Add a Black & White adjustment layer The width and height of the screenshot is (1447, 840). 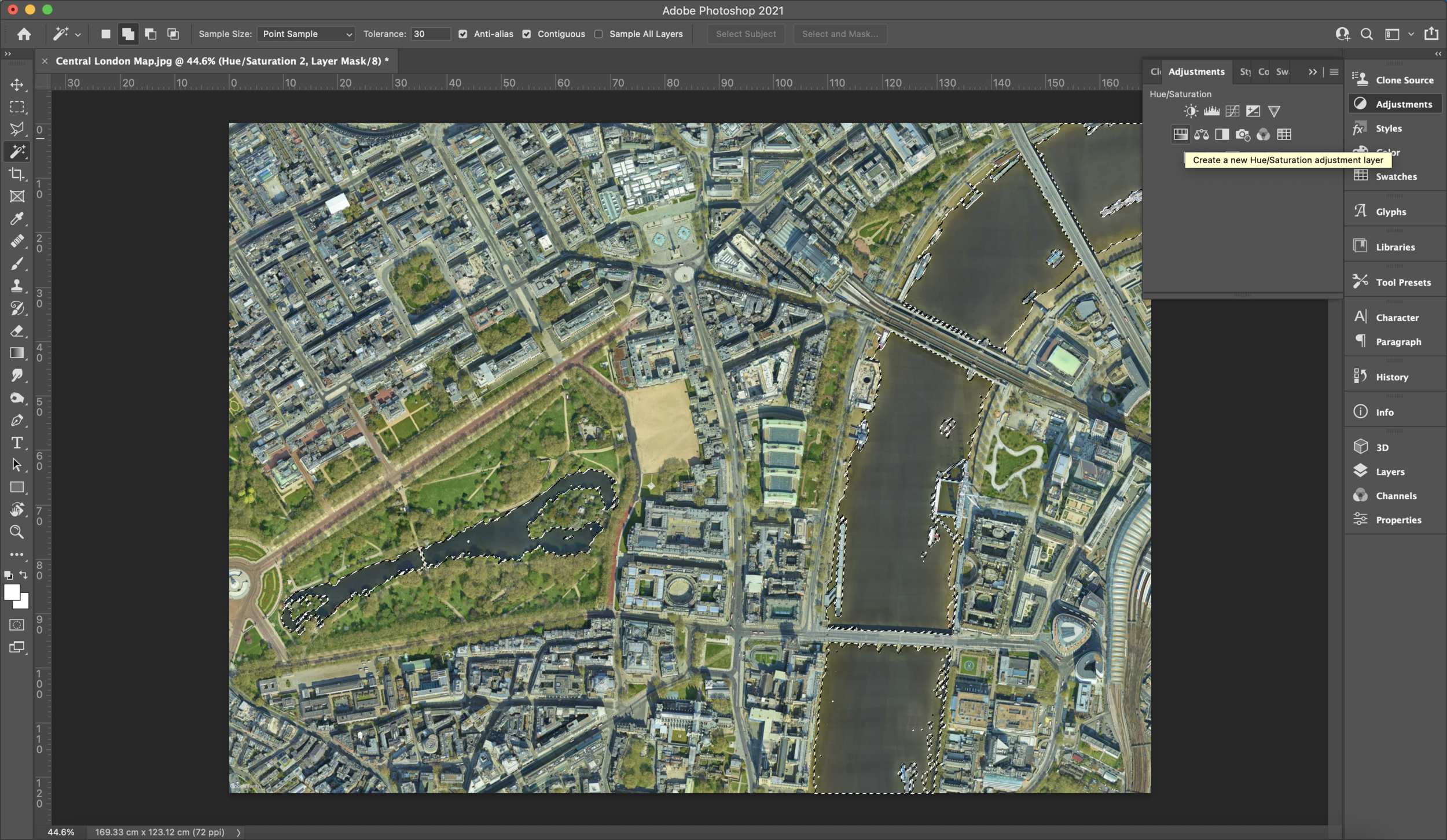1222,135
